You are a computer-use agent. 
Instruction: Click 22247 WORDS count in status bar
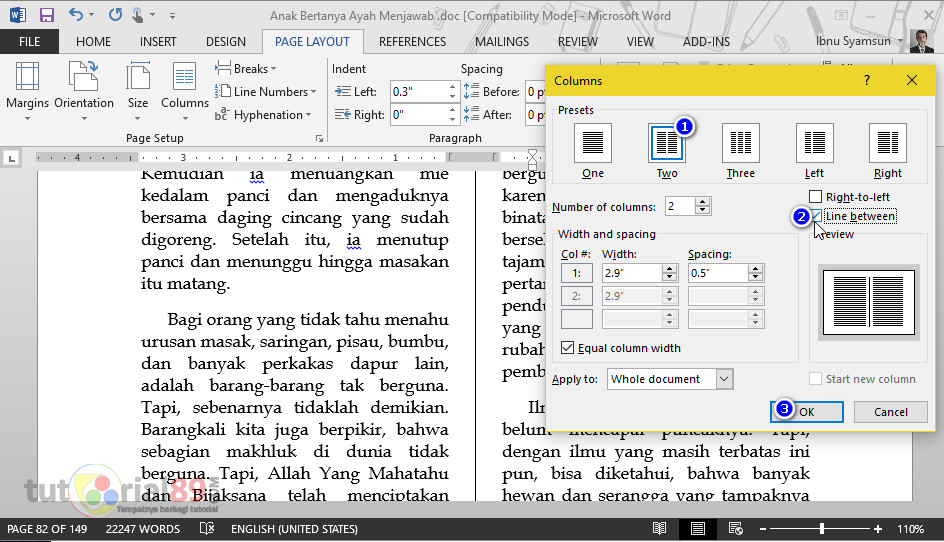143,529
